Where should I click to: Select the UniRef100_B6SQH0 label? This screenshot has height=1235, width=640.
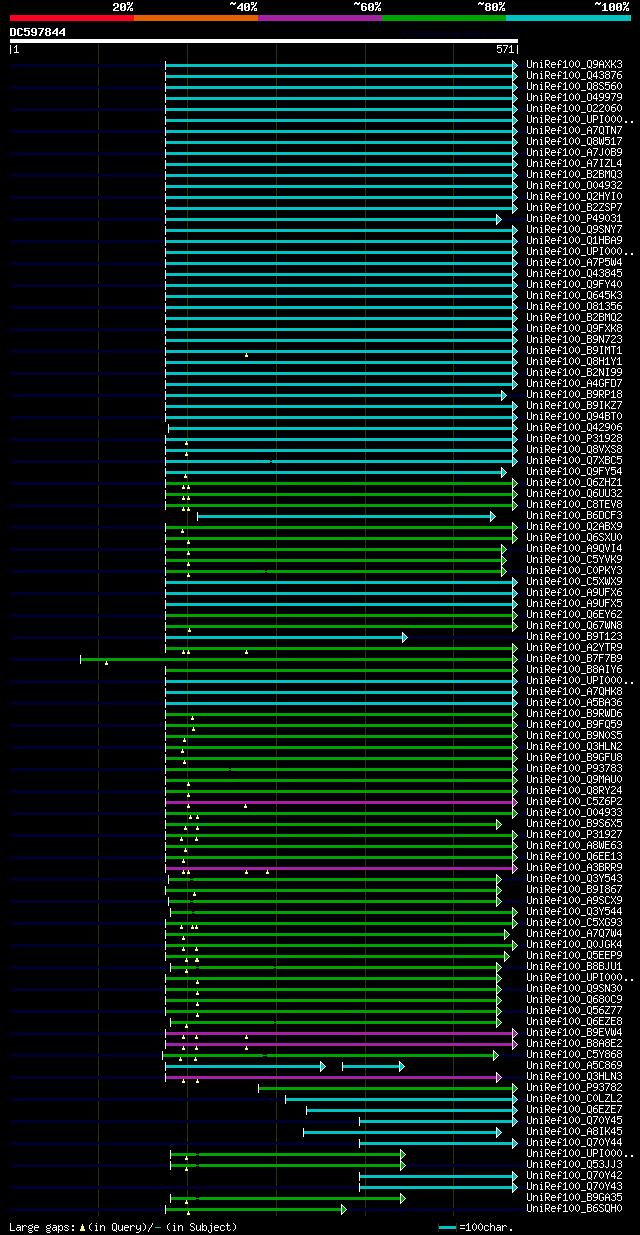(574, 1208)
